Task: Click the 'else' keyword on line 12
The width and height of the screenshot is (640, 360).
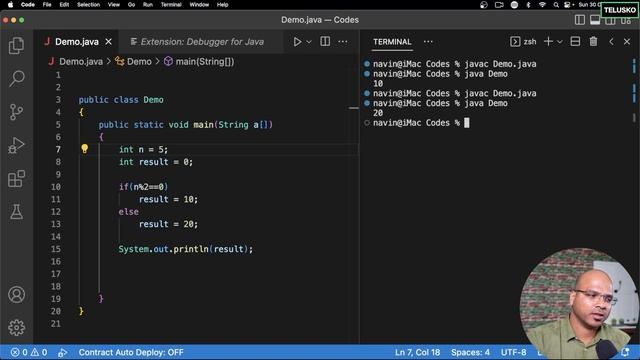Action: pyautogui.click(x=129, y=212)
